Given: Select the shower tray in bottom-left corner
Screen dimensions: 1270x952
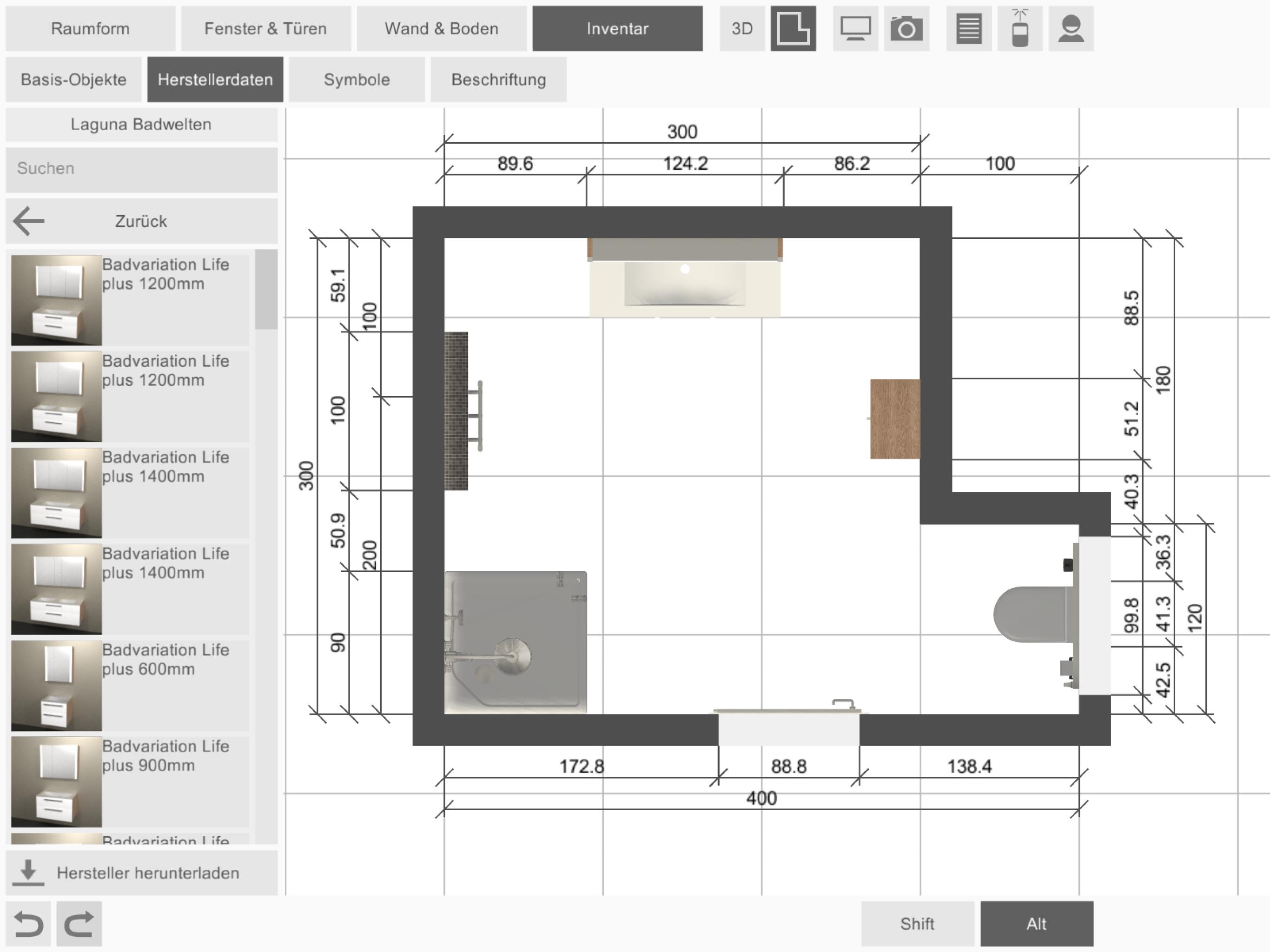Looking at the screenshot, I should click(516, 642).
